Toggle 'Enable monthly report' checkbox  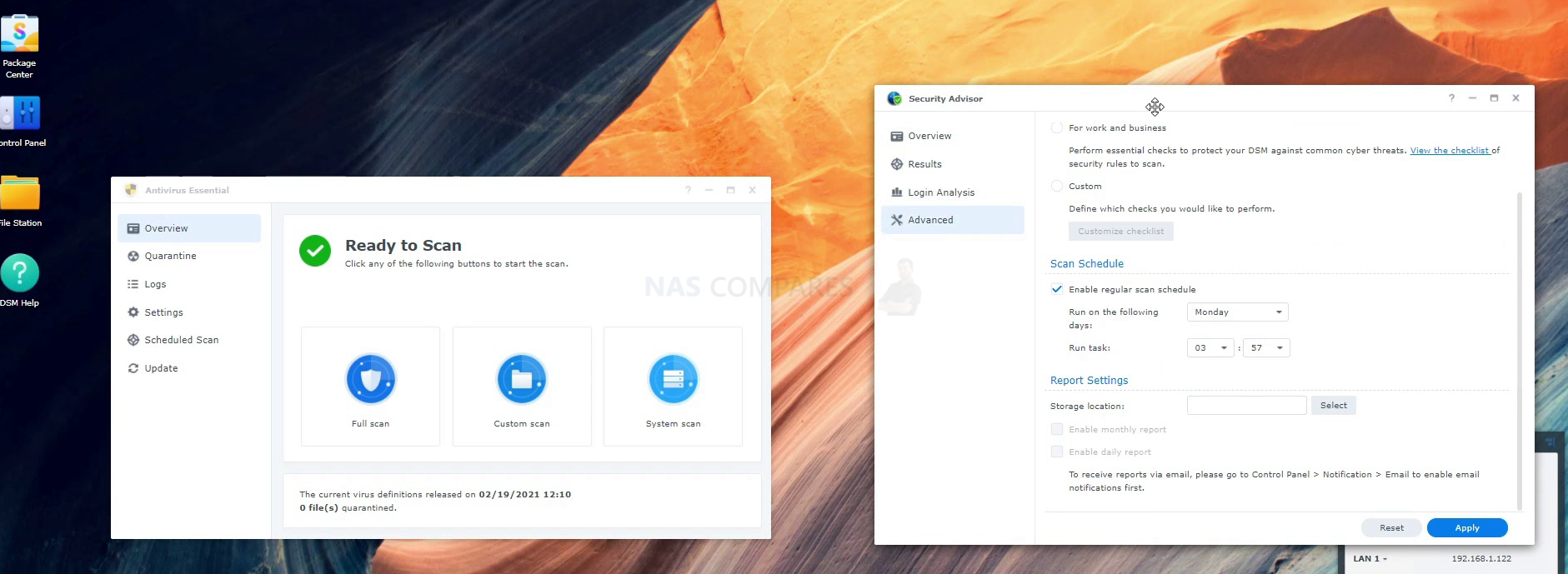click(x=1057, y=429)
